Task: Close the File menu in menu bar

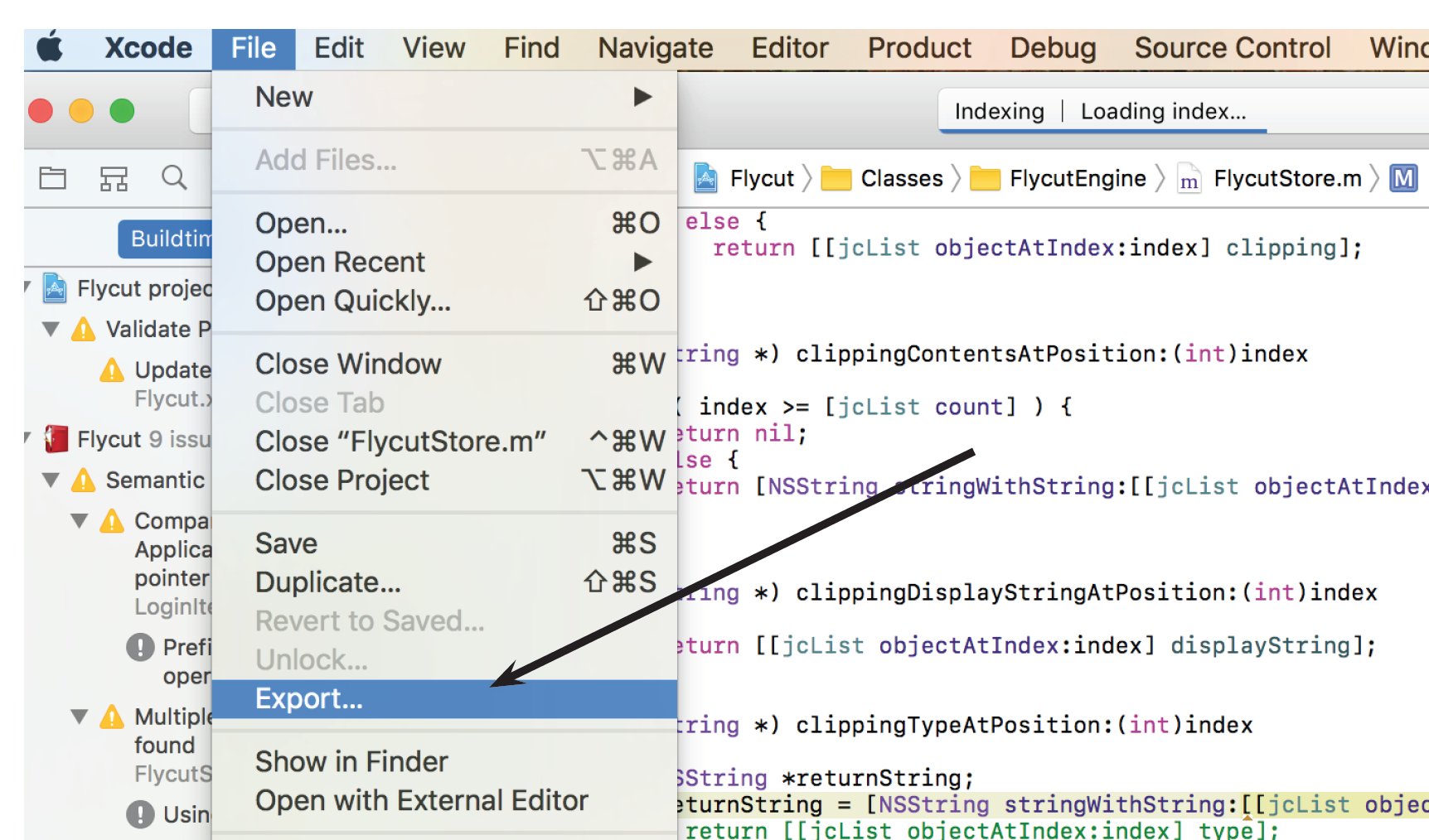Action: click(x=254, y=48)
